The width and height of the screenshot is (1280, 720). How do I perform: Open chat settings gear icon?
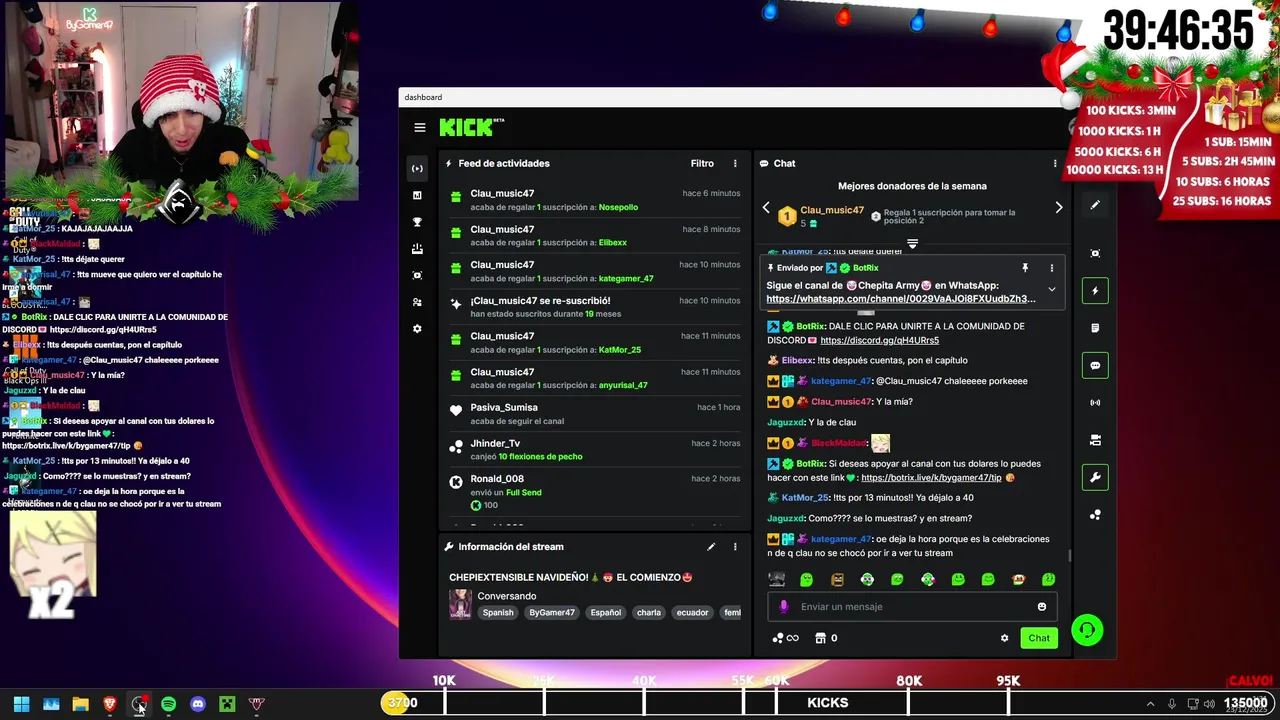[x=1004, y=638]
